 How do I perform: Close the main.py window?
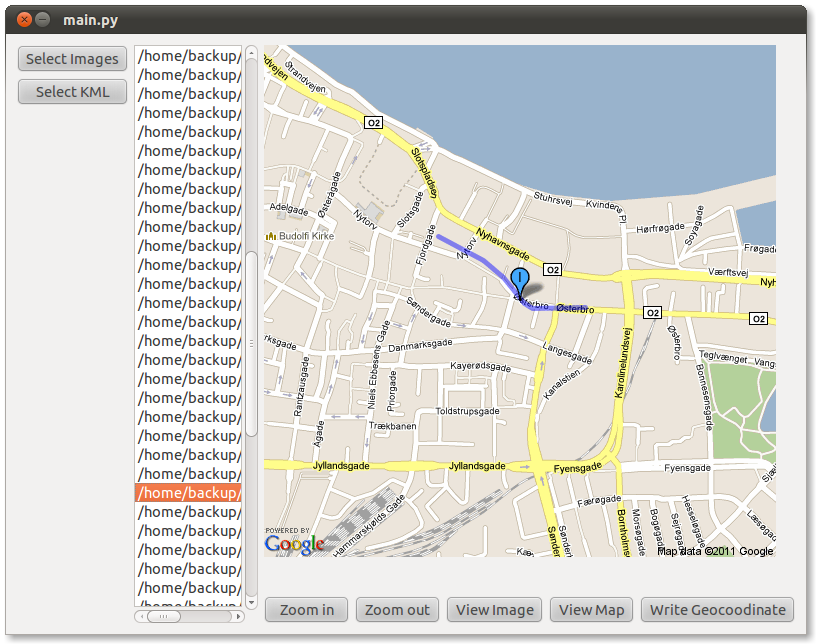pos(24,19)
